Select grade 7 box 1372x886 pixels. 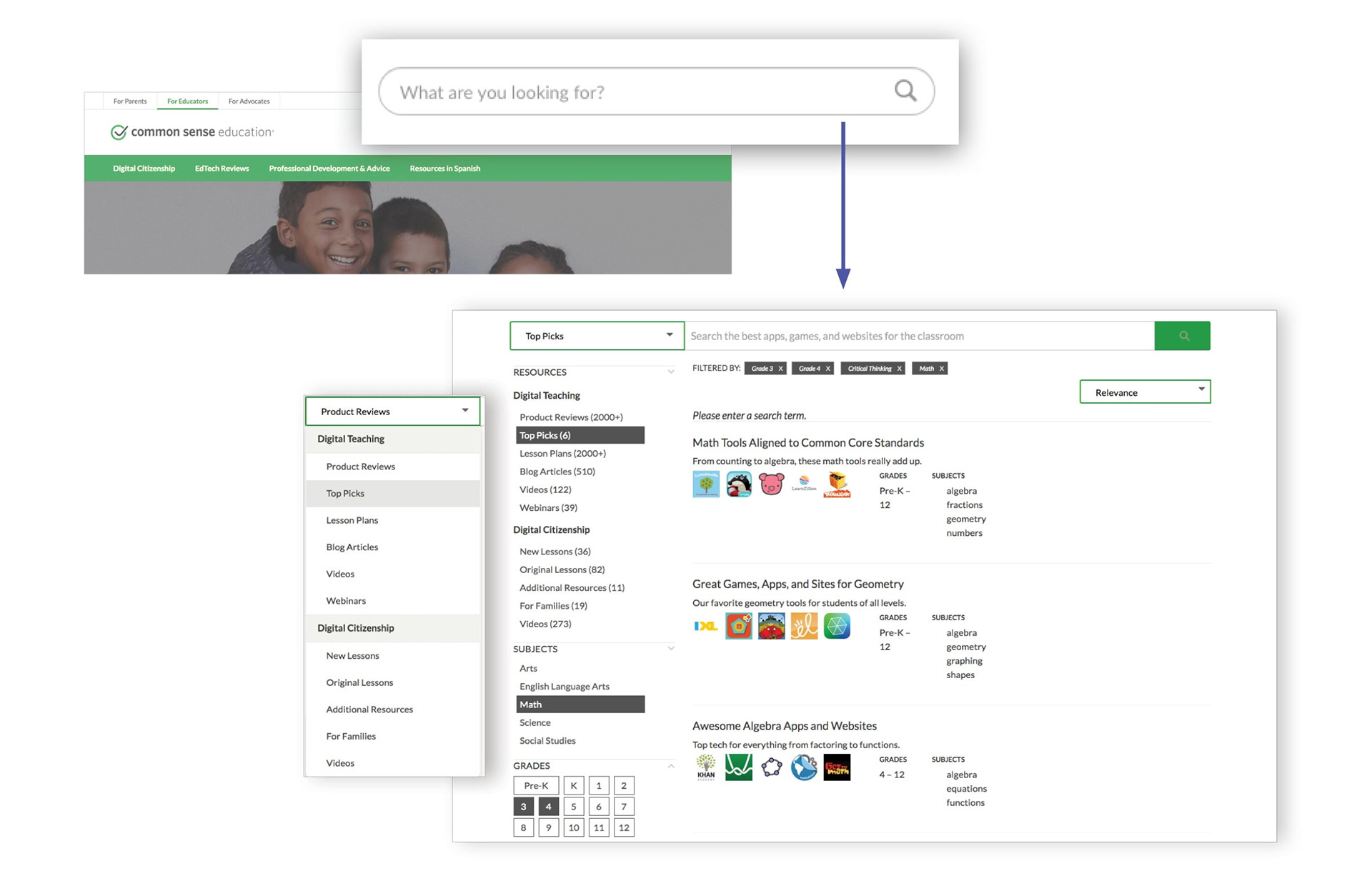(x=624, y=807)
